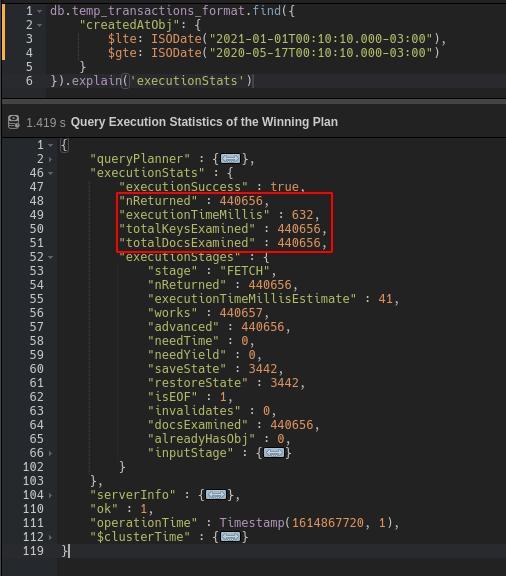Expand the collapsed $clusterTime object badge
The image size is (506, 576).
coord(230,537)
